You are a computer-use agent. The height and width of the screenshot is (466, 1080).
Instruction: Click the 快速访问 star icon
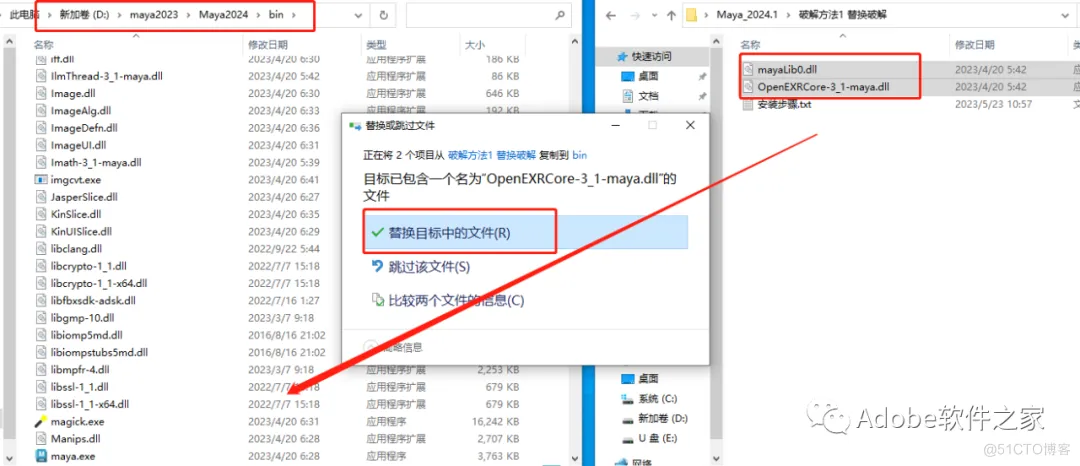click(623, 56)
